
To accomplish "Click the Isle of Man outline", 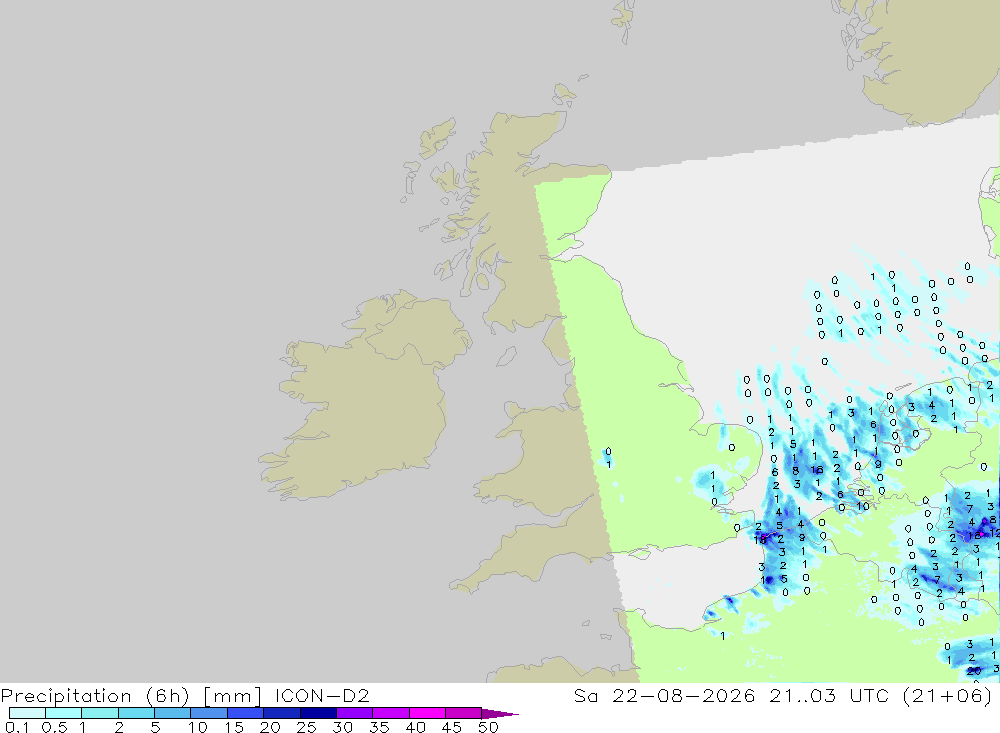I will (x=506, y=357).
